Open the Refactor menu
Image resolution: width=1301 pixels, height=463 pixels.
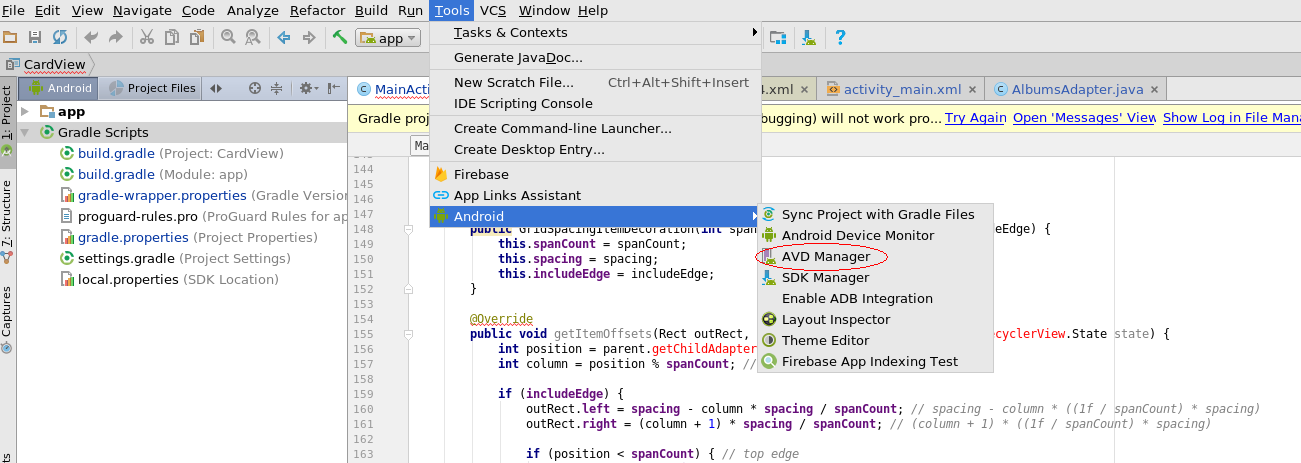point(317,10)
